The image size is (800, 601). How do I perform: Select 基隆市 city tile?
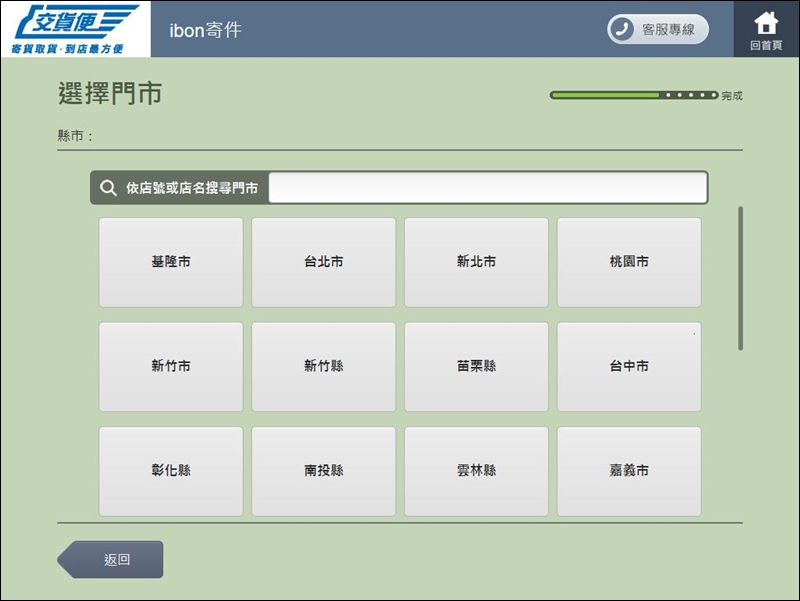[x=171, y=262]
